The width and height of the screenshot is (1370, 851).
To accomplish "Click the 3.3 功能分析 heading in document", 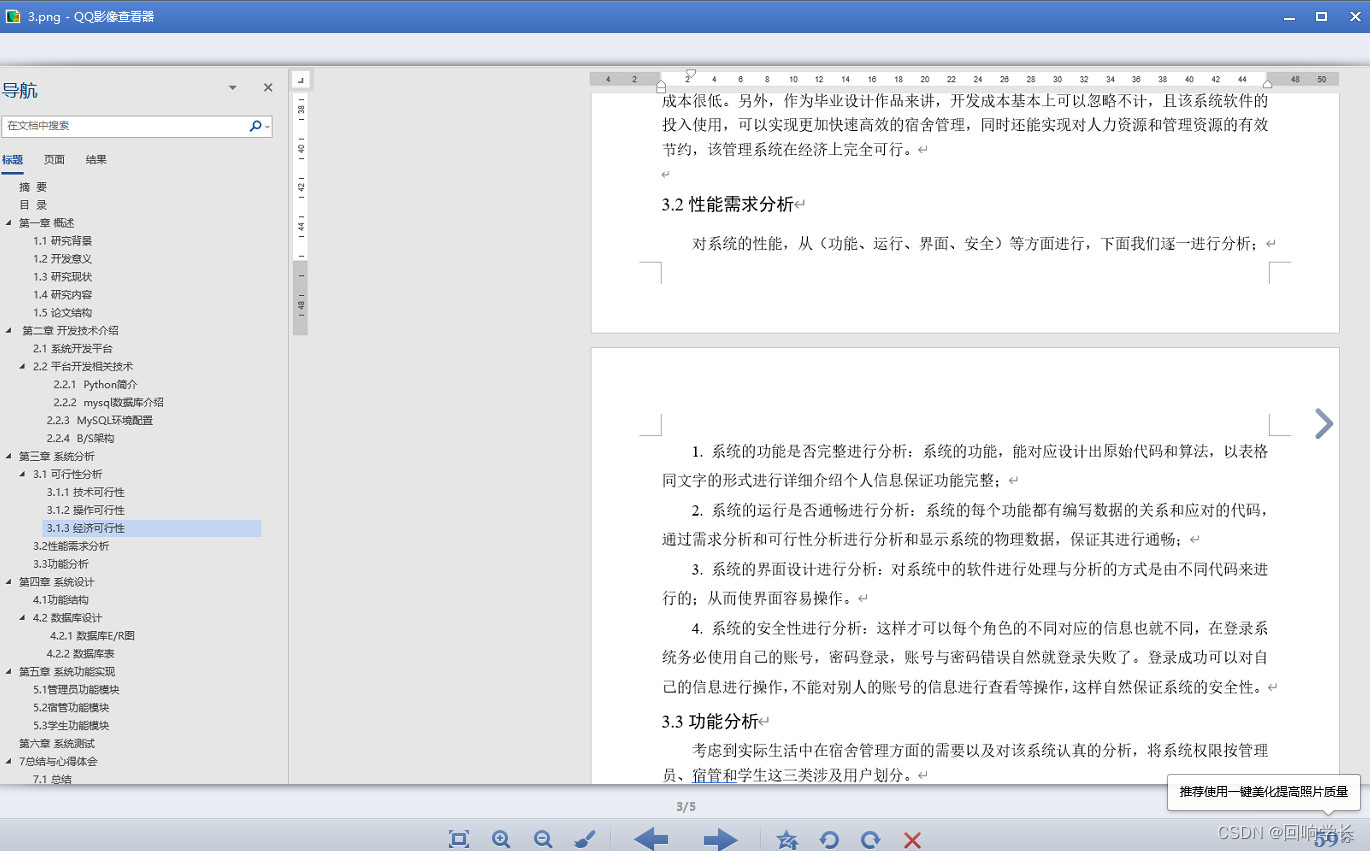I will tap(710, 722).
